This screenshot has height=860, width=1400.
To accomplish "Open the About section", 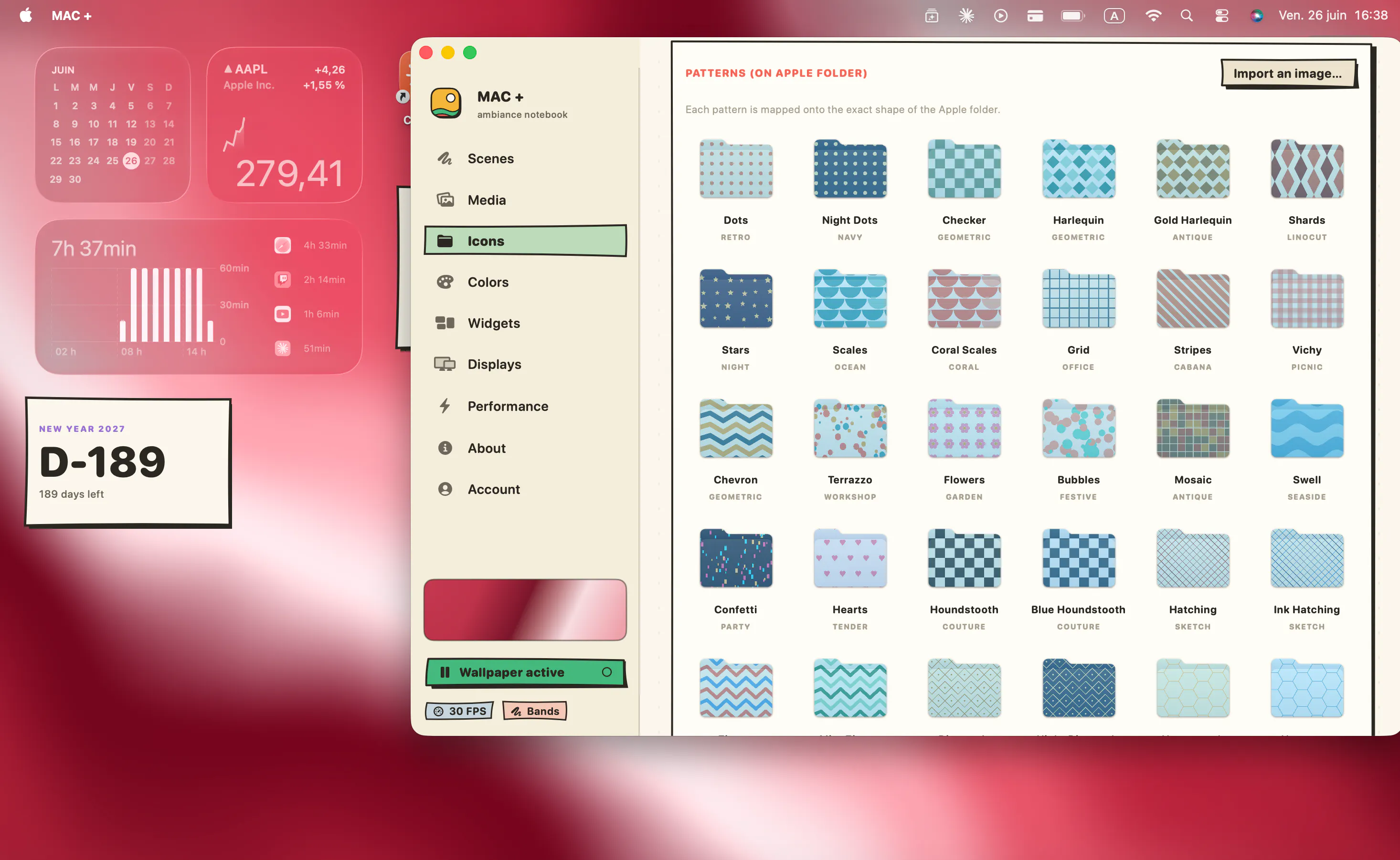I will point(525,448).
